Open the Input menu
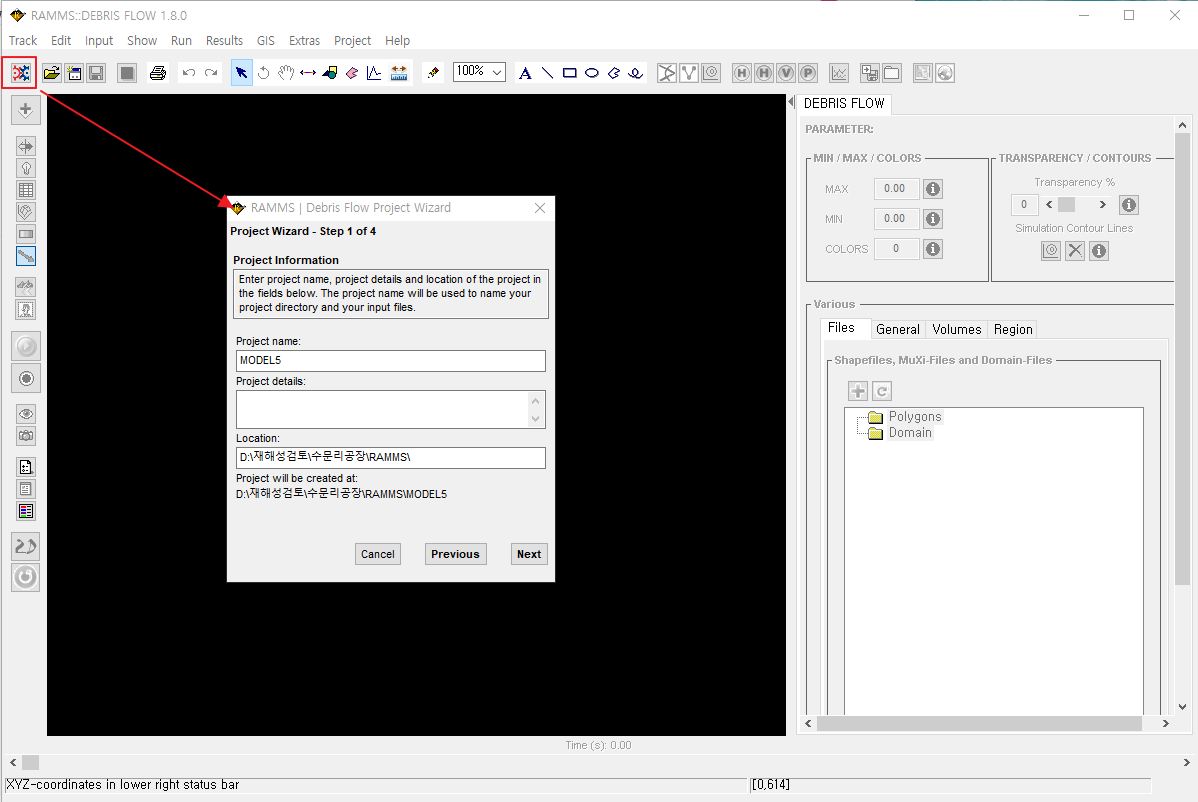 pos(99,40)
